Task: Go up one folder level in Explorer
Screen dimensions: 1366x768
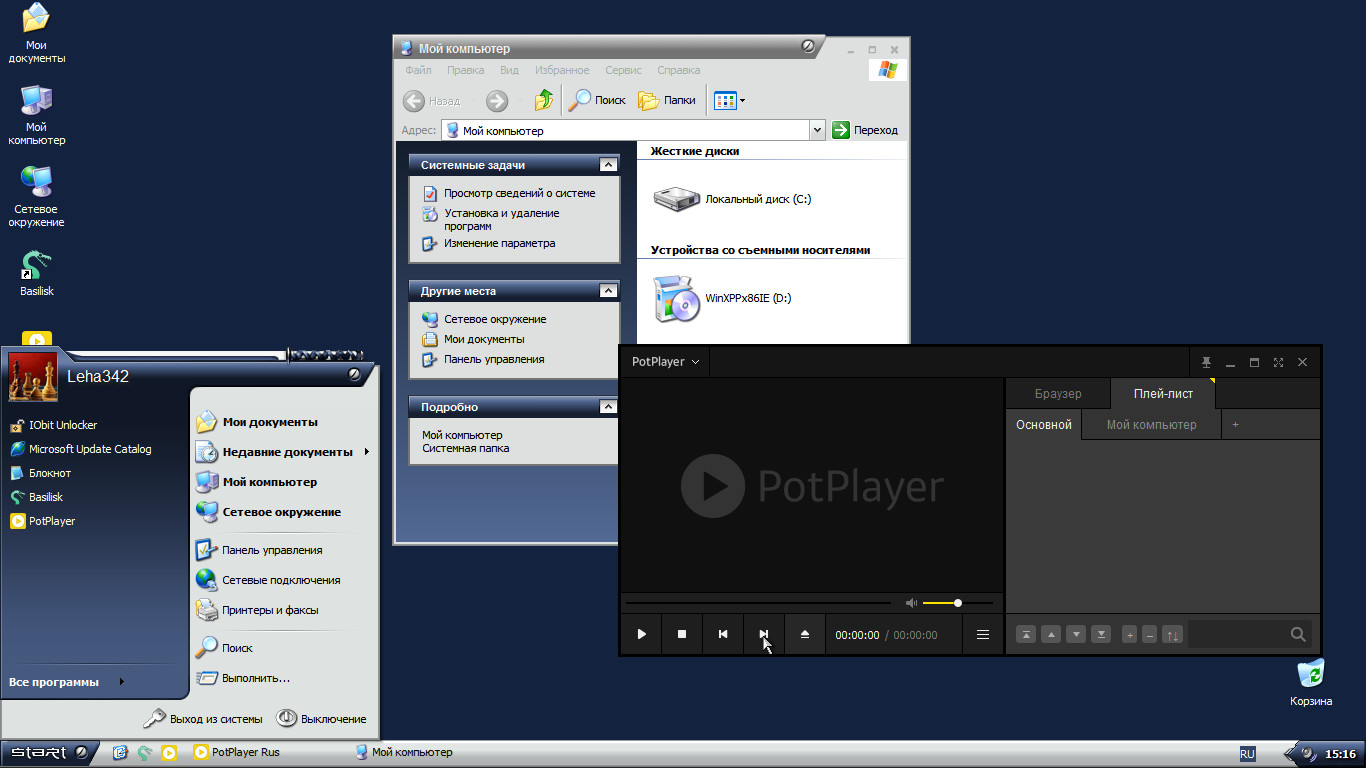Action: tap(544, 100)
